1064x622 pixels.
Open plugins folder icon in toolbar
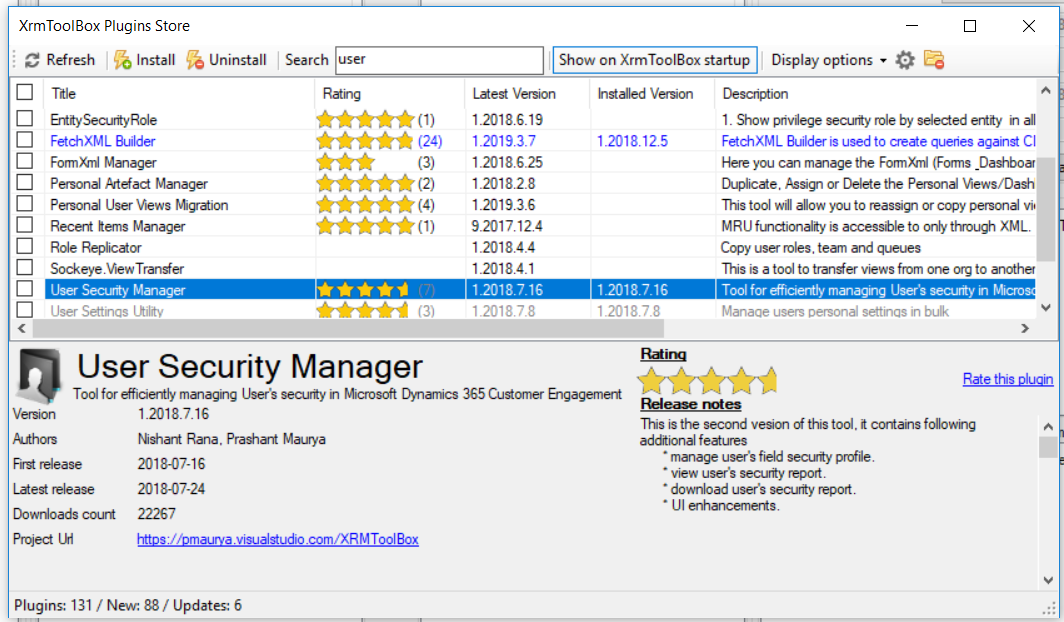tap(934, 60)
